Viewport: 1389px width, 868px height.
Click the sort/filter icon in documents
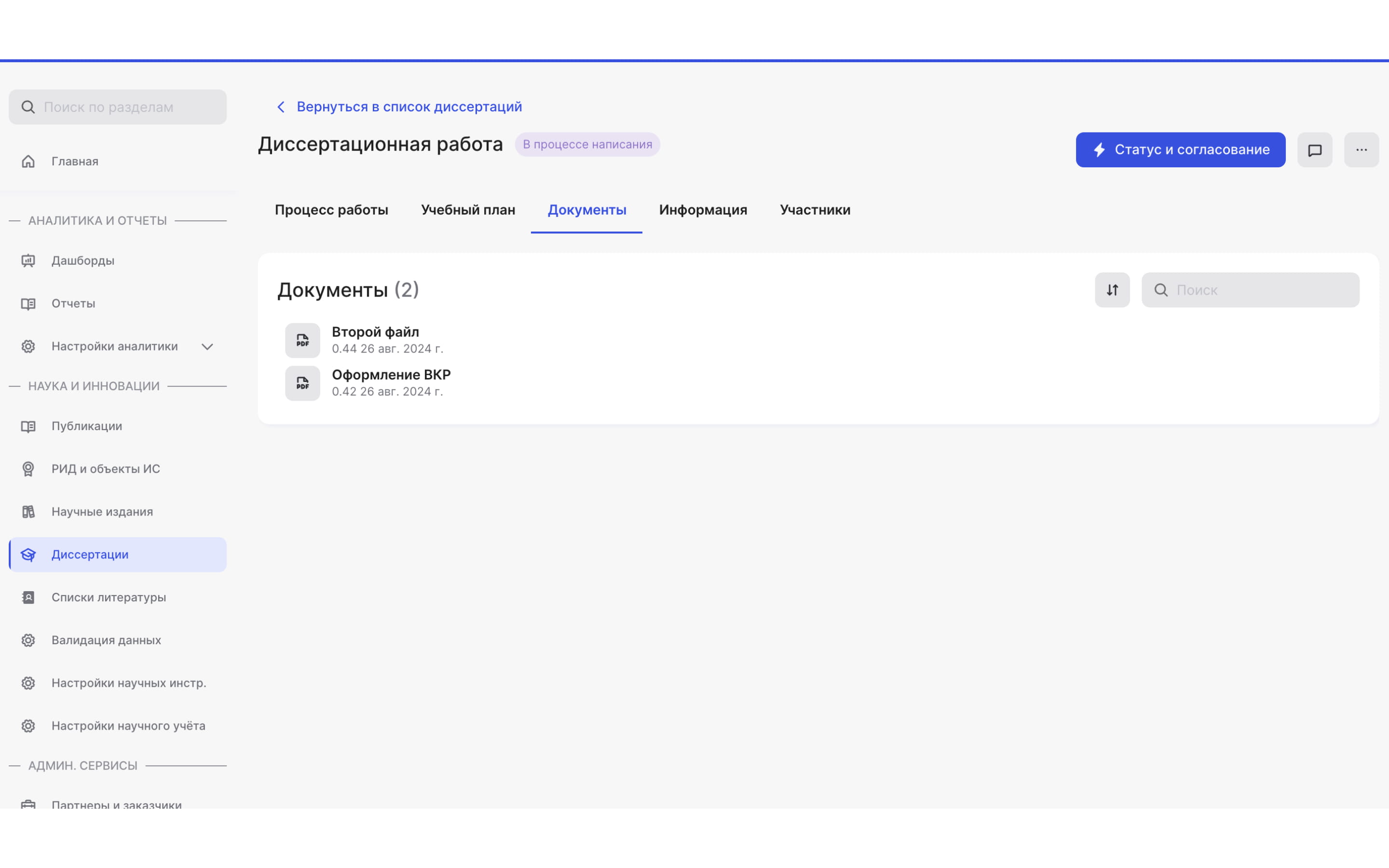(1112, 290)
